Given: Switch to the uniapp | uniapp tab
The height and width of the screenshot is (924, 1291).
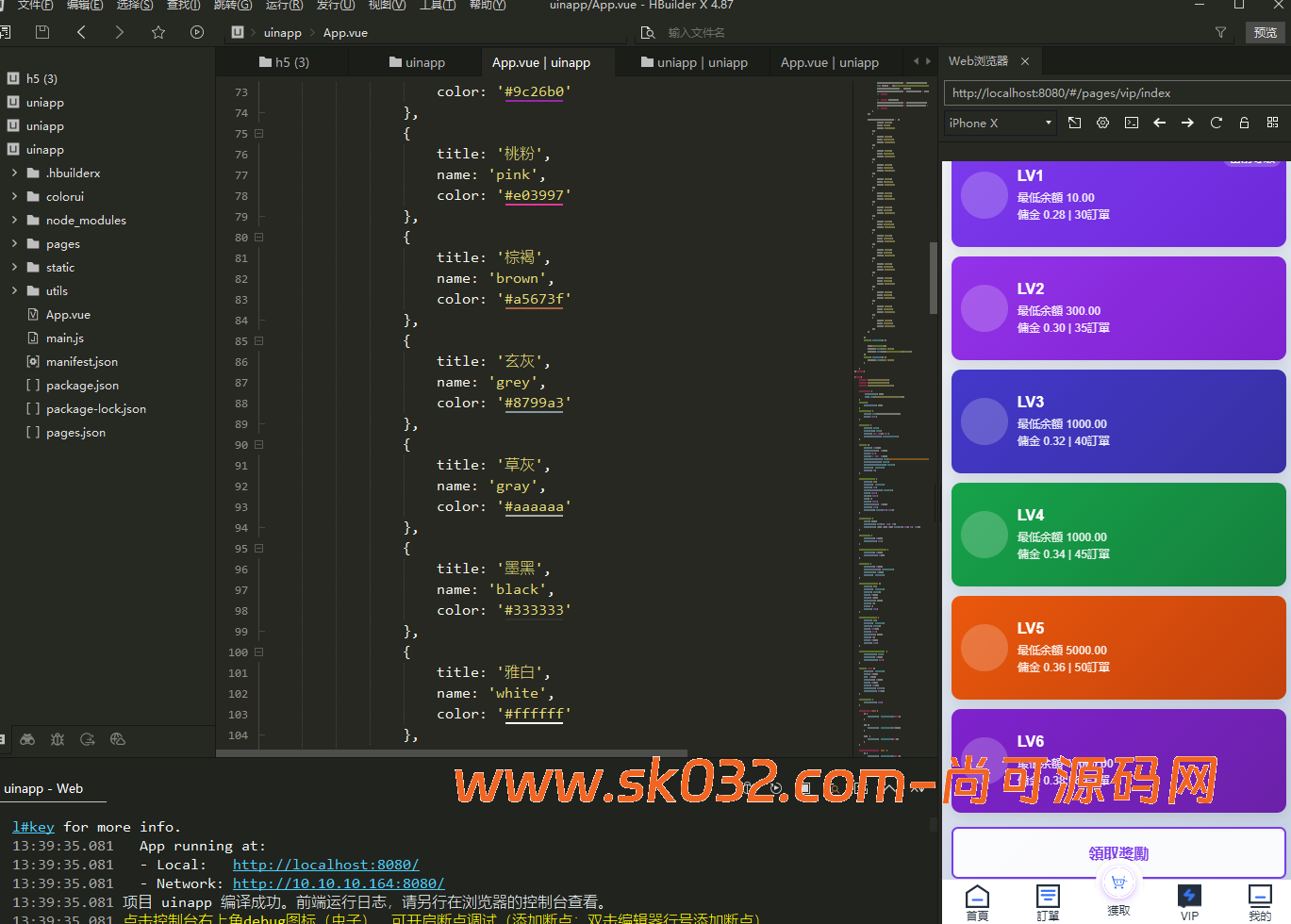Looking at the screenshot, I should click(x=694, y=62).
